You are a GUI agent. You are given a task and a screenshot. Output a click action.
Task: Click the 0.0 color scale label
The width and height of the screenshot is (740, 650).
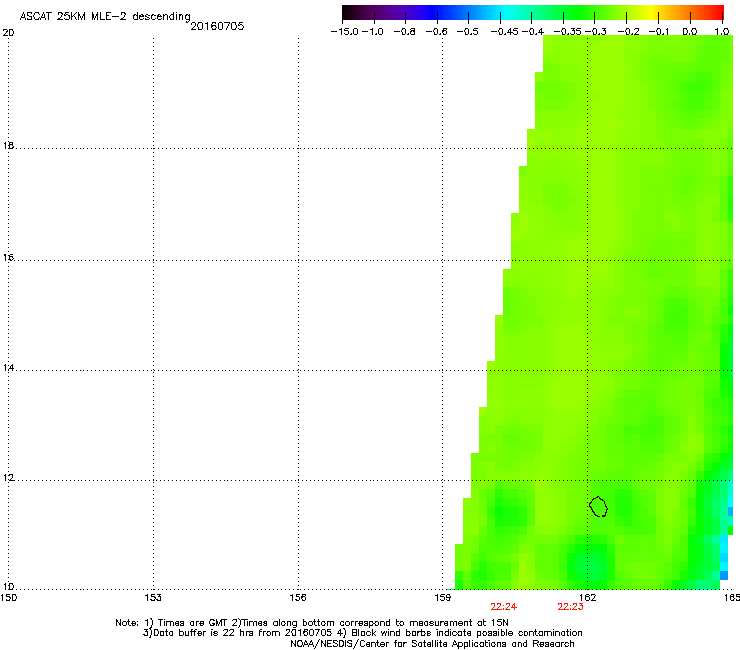(x=690, y=32)
